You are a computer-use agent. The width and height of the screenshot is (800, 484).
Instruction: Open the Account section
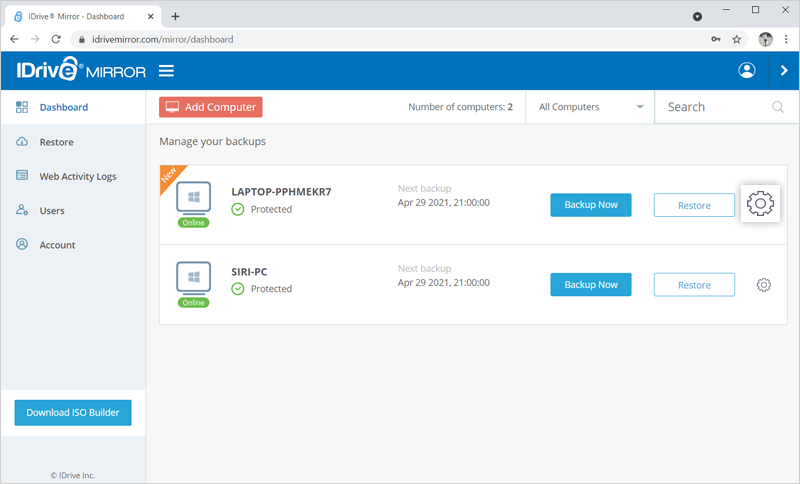[73, 245]
